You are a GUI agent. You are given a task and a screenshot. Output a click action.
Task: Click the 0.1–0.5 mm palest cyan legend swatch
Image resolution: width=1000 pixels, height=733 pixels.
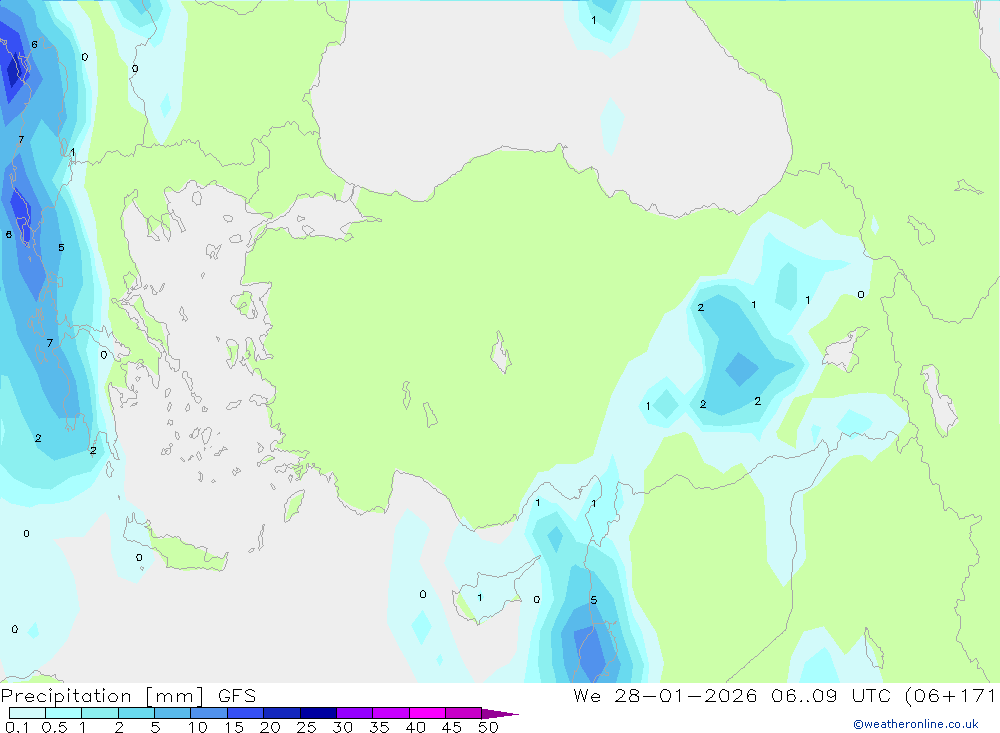pyautogui.click(x=27, y=713)
